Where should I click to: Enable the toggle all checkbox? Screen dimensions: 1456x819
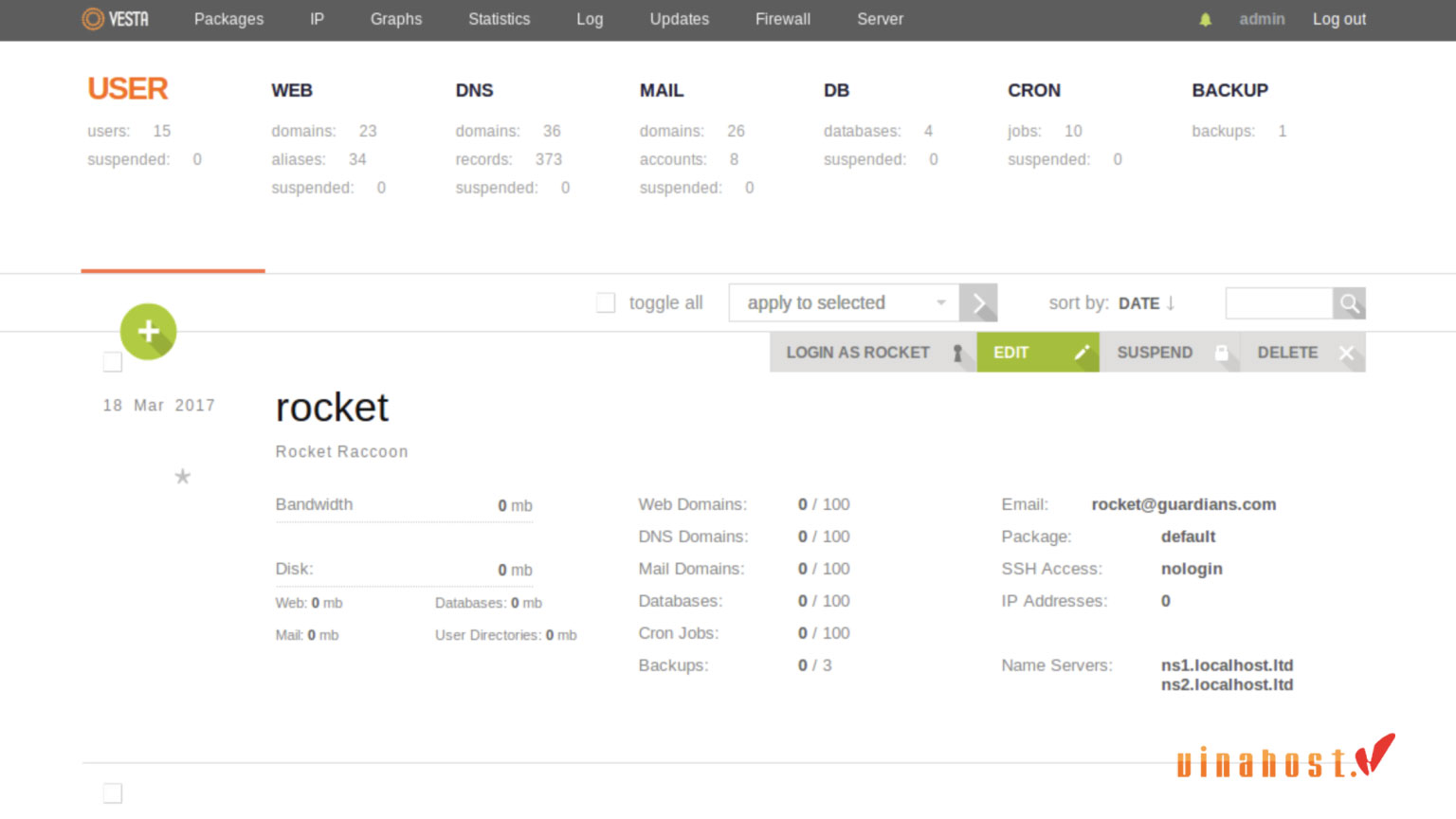click(x=606, y=300)
